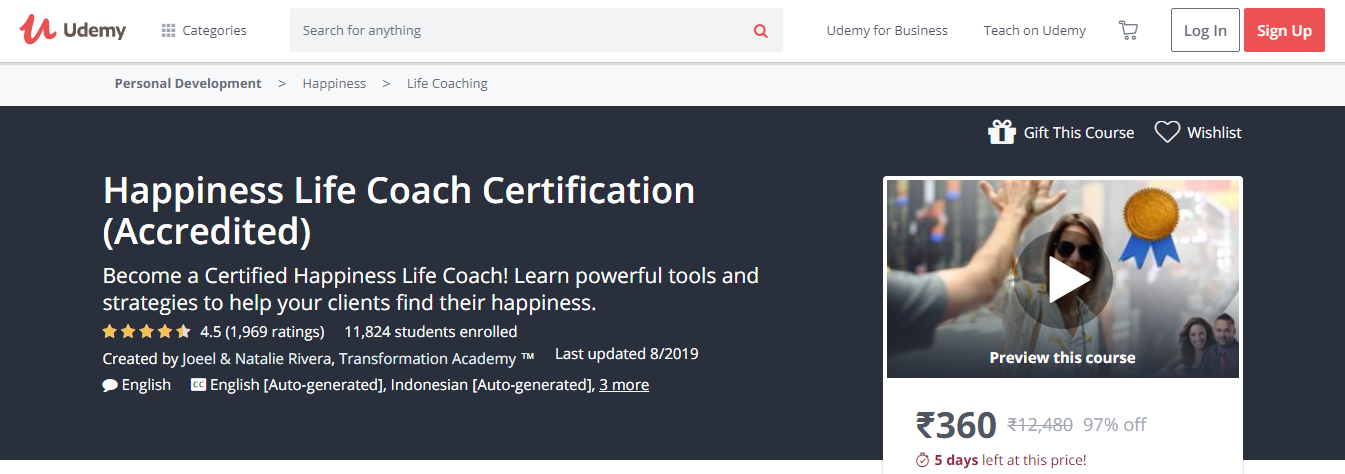Click the closed captions CC icon
This screenshot has width=1345, height=474.
click(198, 385)
